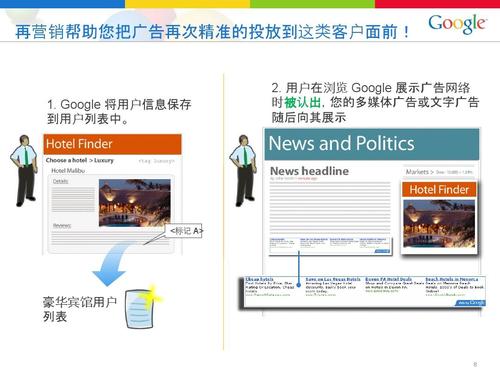Image resolution: width=500 pixels, height=375 pixels.
Task: Click the small text ads strip under the article
Action: pos(330,246)
